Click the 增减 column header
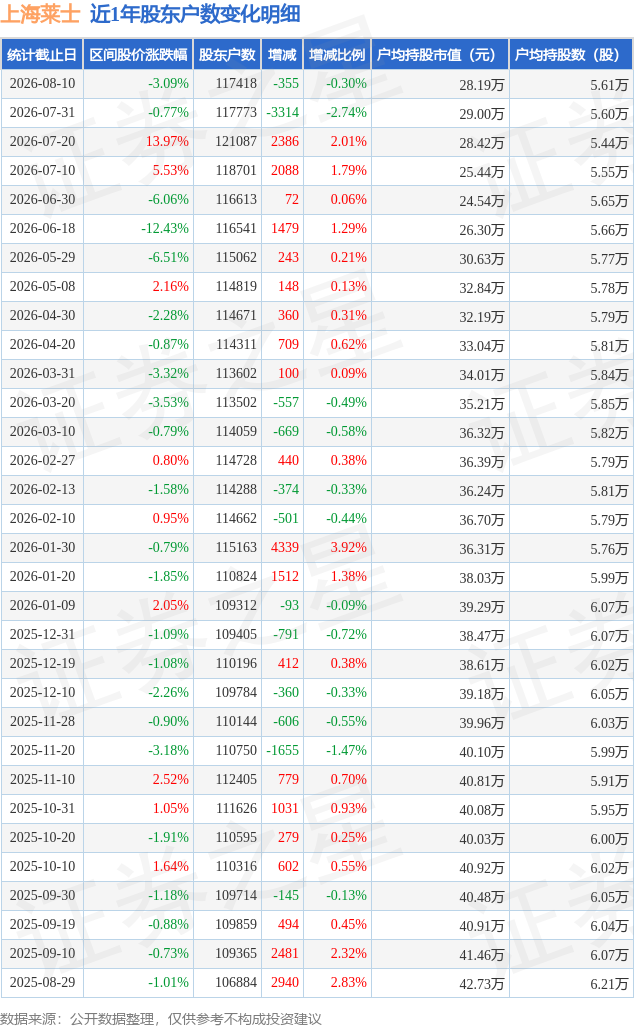 coord(283,55)
